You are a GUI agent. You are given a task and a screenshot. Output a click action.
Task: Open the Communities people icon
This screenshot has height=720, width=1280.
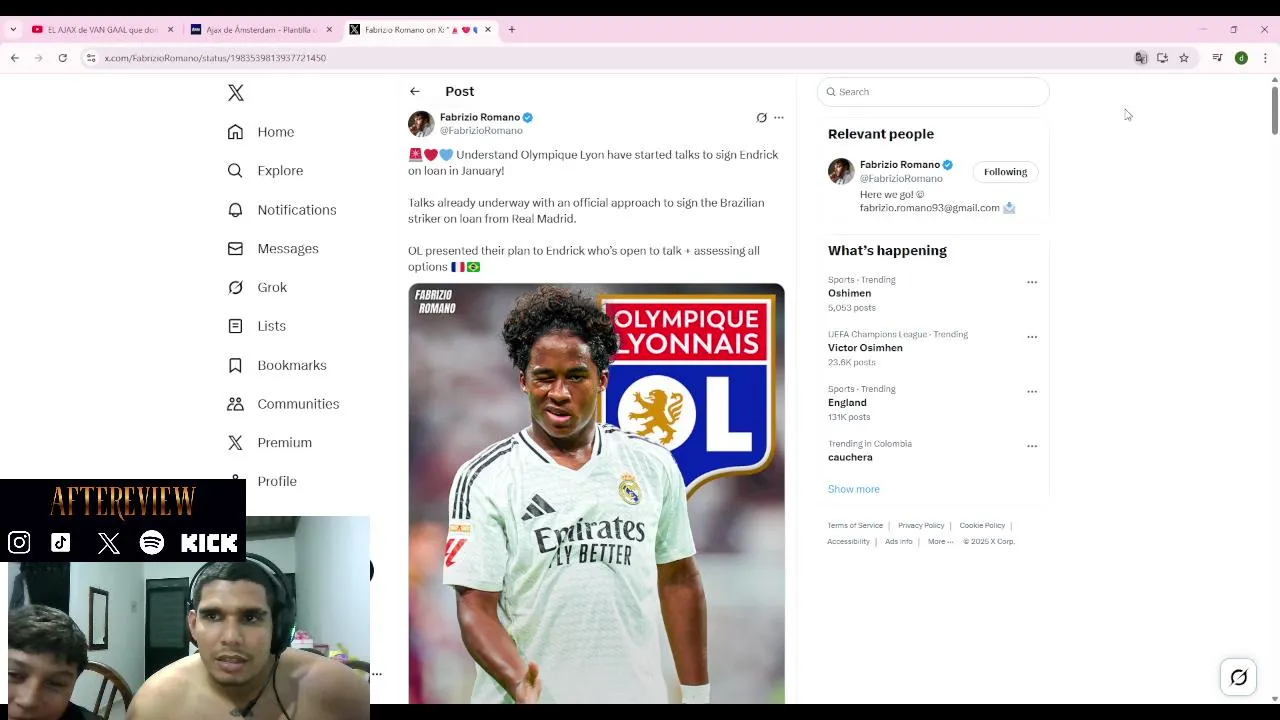point(235,404)
